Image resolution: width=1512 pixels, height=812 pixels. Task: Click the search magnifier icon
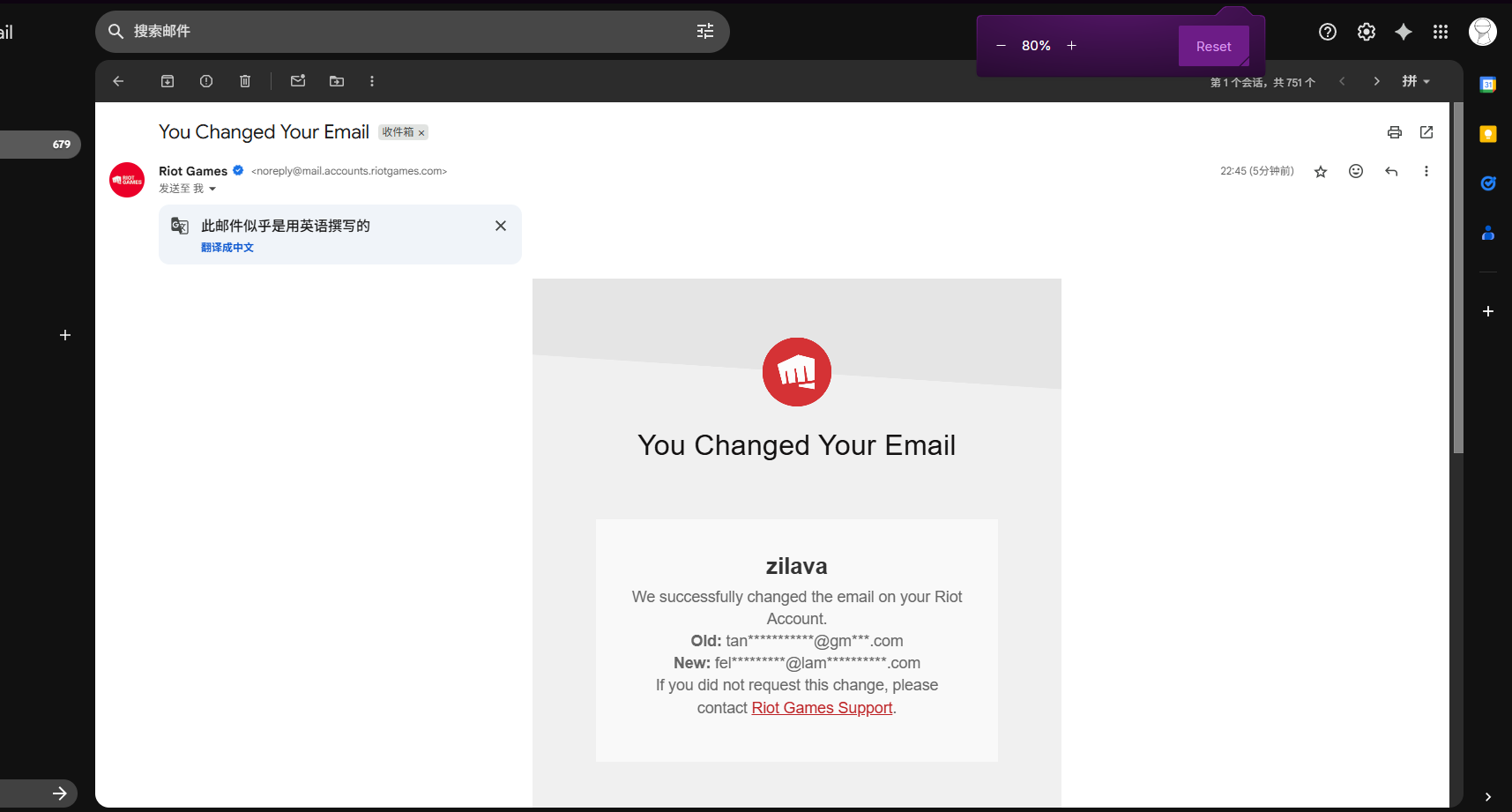(115, 32)
